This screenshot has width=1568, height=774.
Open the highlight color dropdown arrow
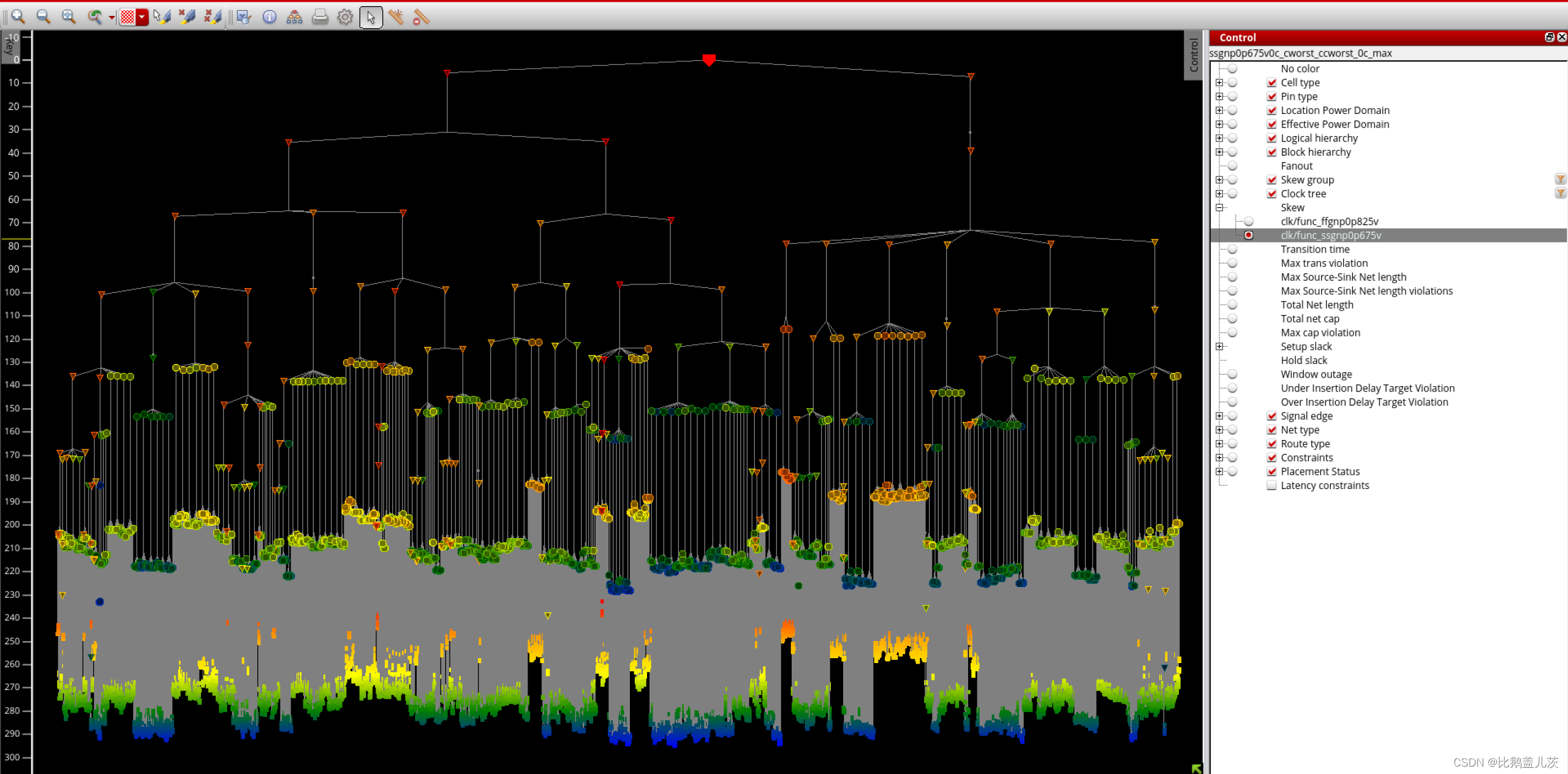[x=142, y=17]
